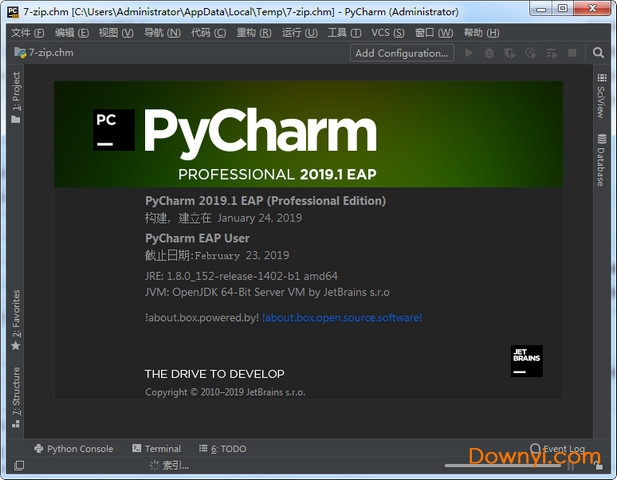Click PyCharm 2019.1 EAP (Professional Edition) text
This screenshot has width=617, height=480.
(x=266, y=201)
